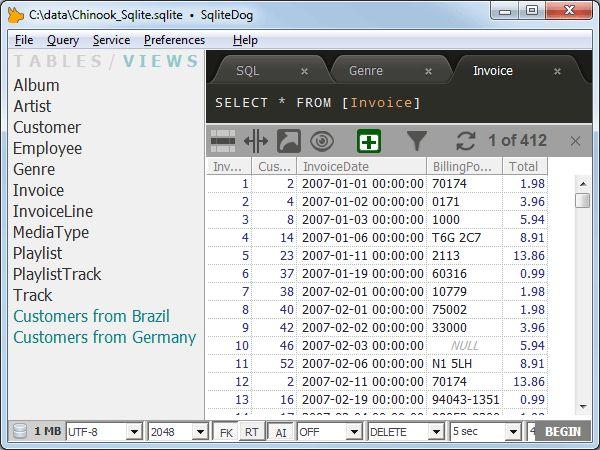Screen dimensions: 600x450
Task: Switch to the Genre tab
Action: (x=366, y=71)
